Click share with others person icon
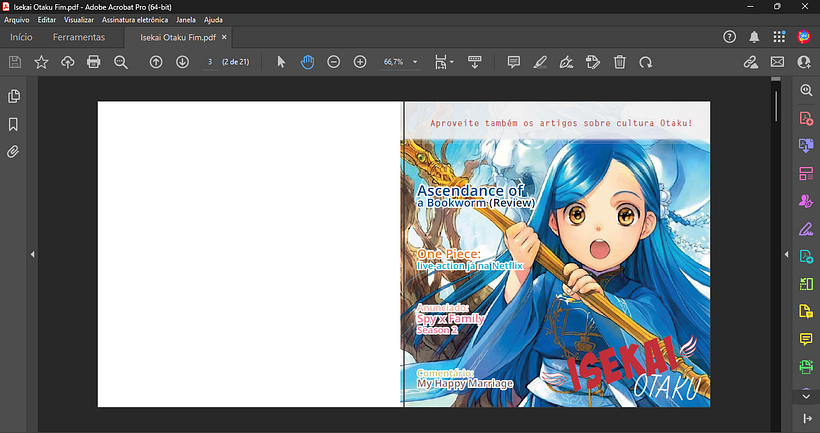This screenshot has height=433, width=820. 804,62
